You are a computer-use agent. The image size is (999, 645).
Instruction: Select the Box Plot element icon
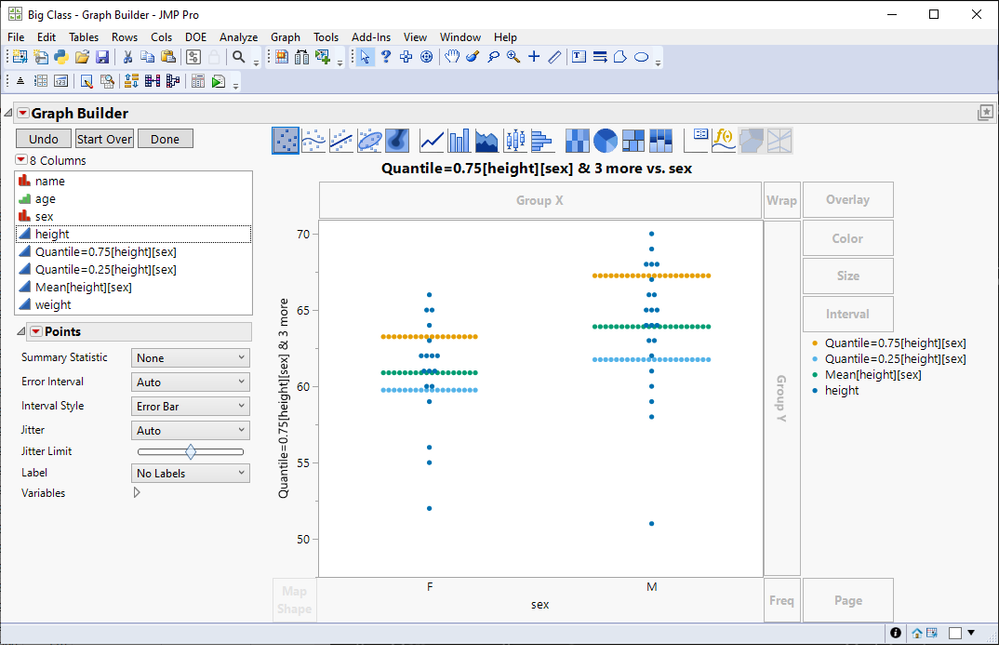click(x=514, y=140)
